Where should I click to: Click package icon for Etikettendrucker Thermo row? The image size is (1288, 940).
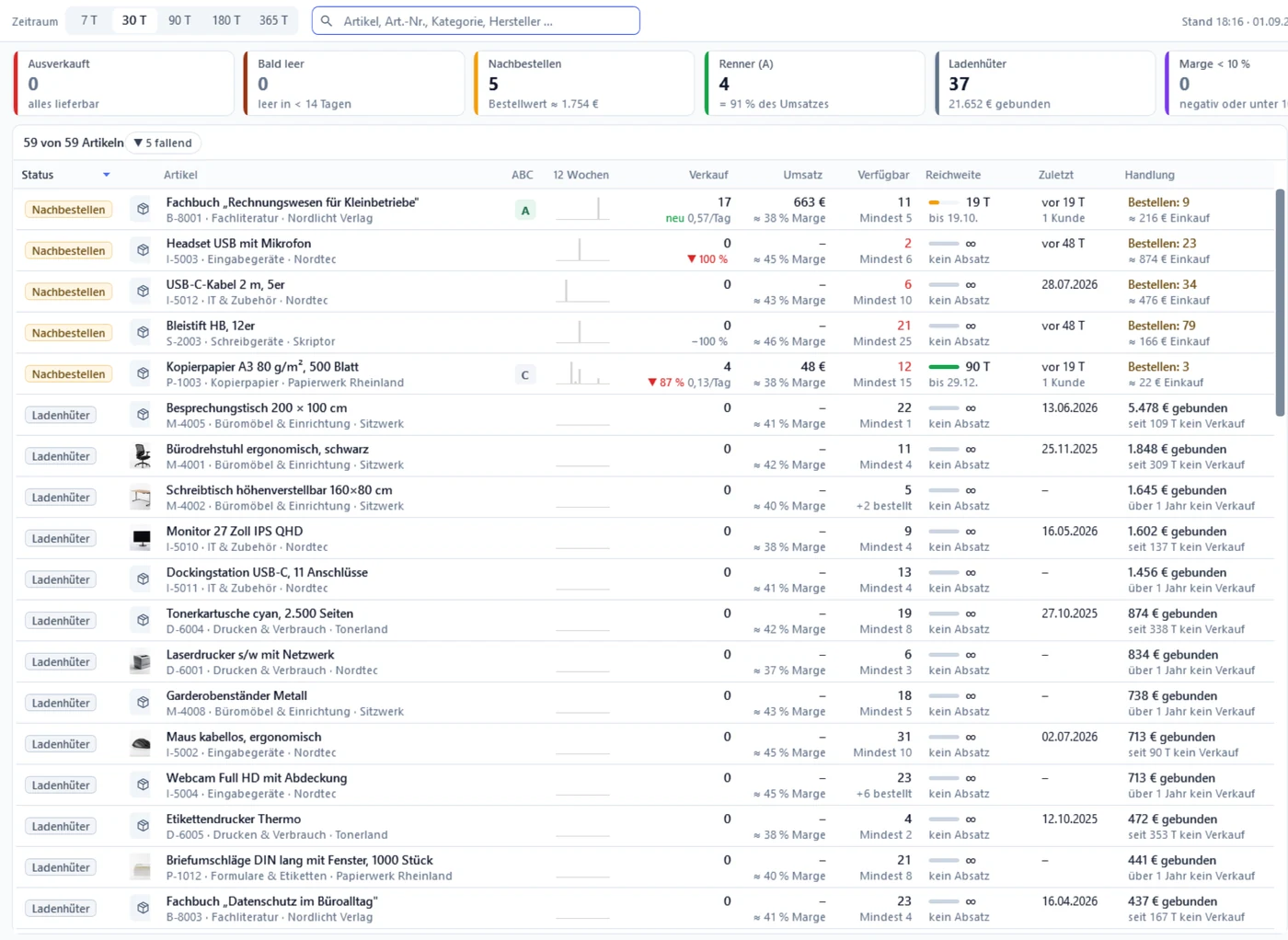(143, 826)
